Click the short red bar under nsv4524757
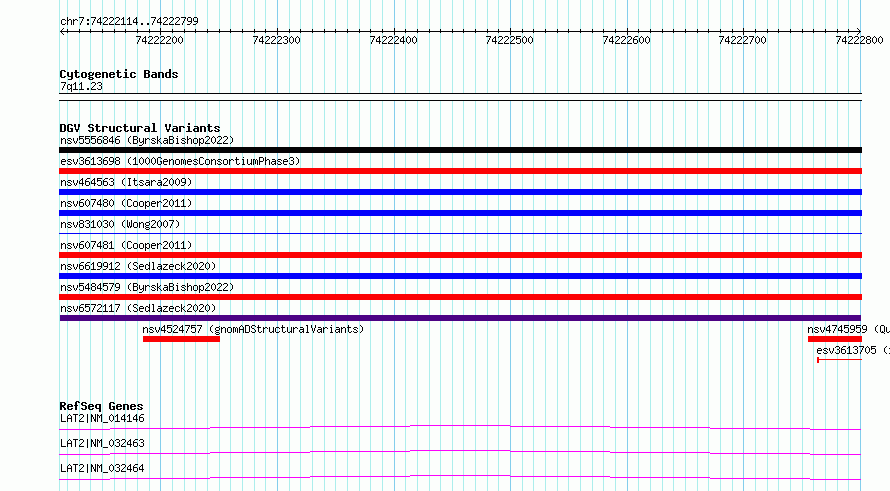The image size is (890, 491). [181, 339]
